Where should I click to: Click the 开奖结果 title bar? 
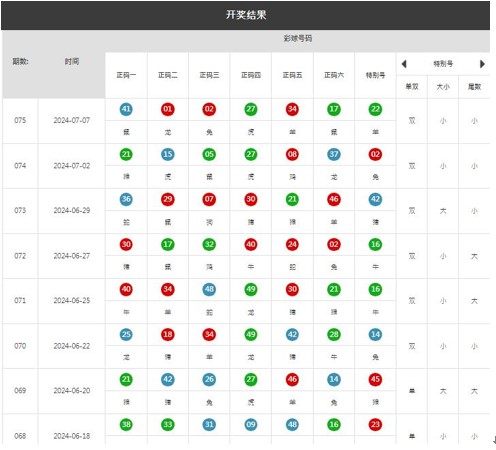tap(246, 15)
